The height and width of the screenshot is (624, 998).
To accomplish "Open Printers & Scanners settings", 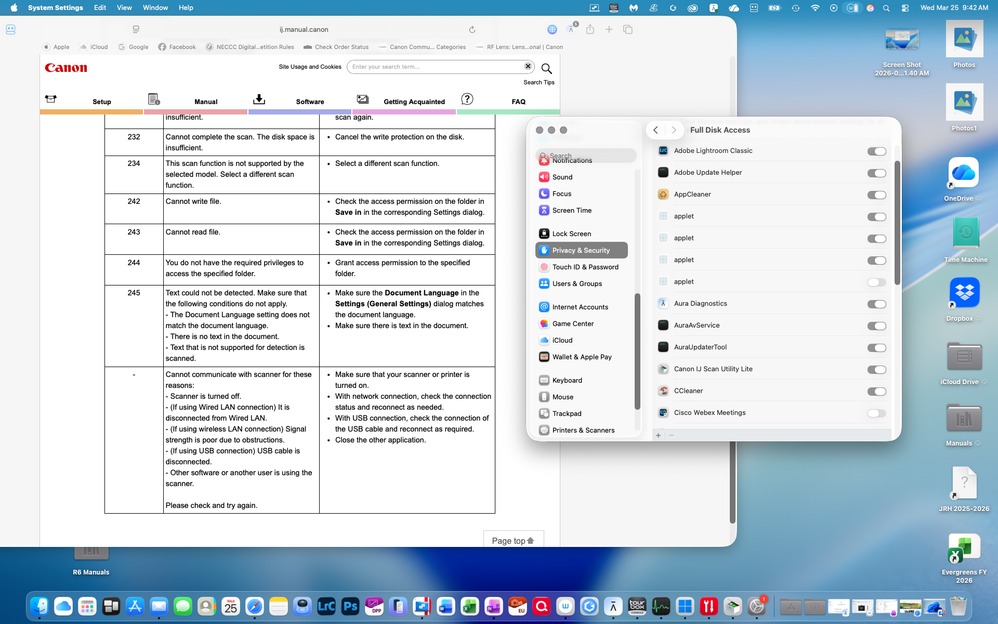I will click(x=581, y=430).
